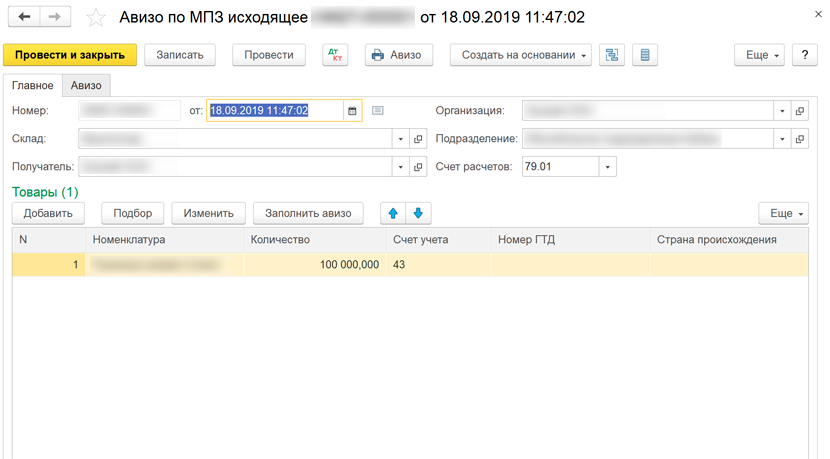The width and height of the screenshot is (830, 459).
Task: Expand the Счет расчетов dropdown
Action: 607,167
